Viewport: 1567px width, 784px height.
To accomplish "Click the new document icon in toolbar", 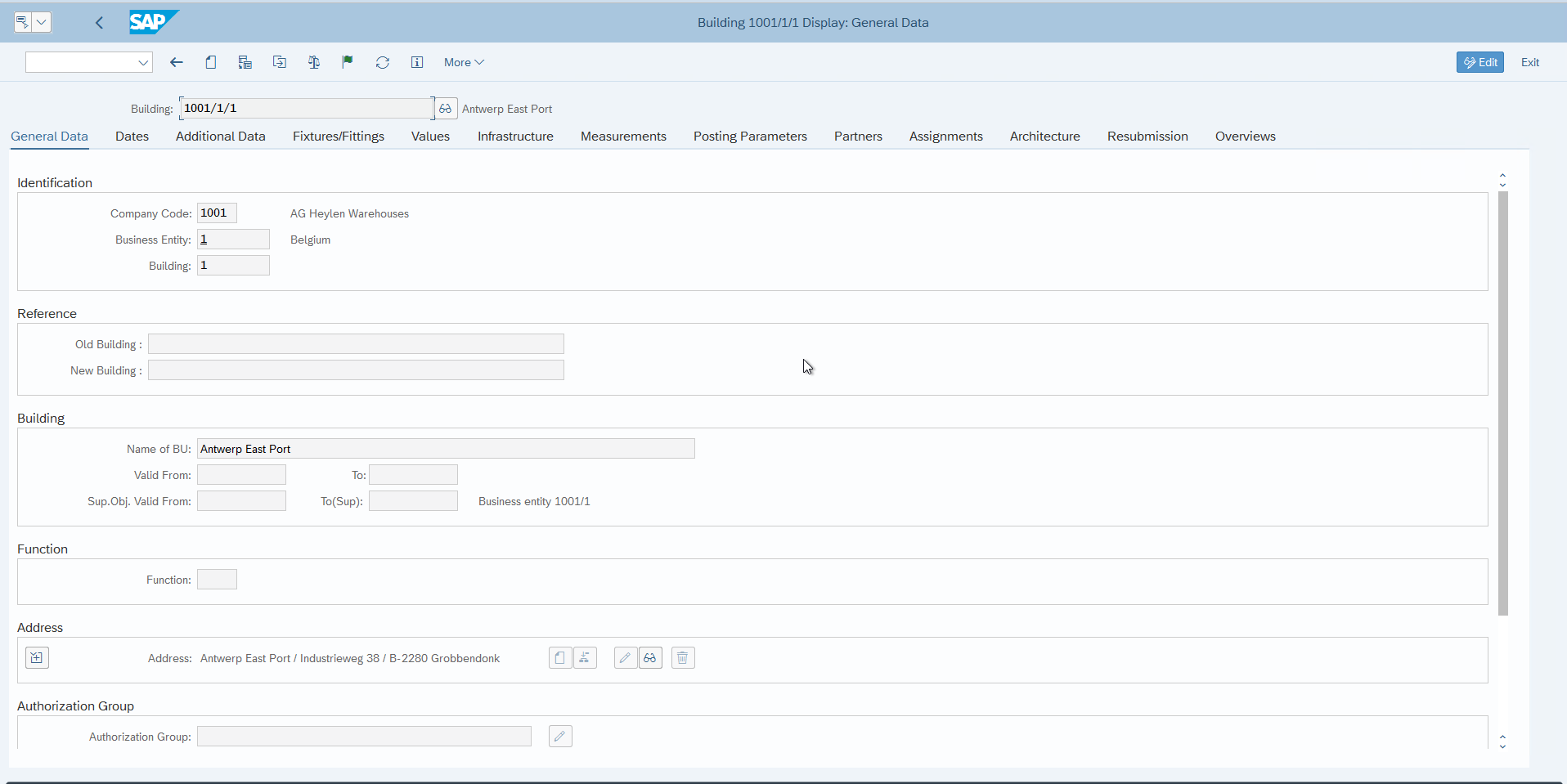I will coord(211,62).
